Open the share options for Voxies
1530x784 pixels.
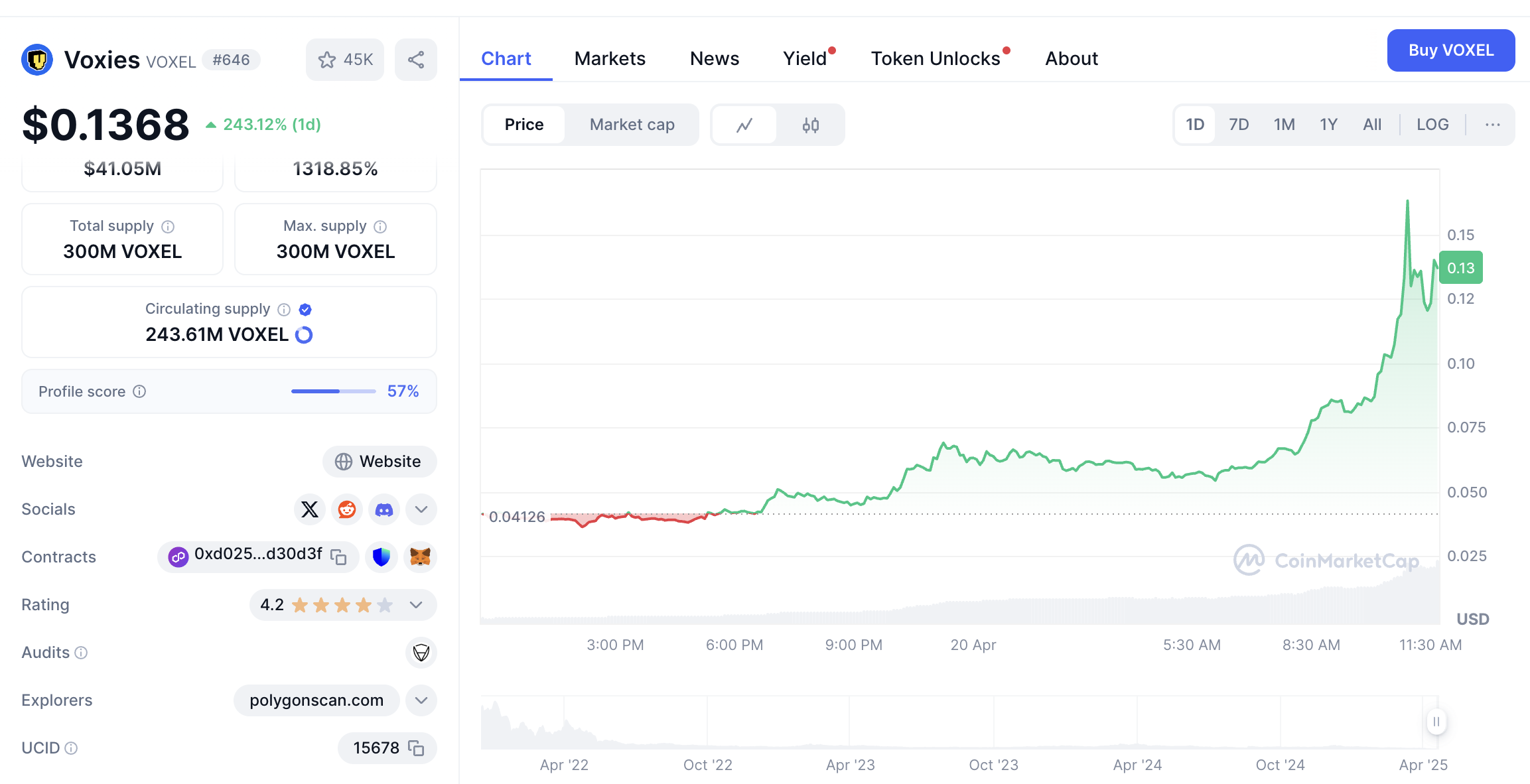[x=416, y=59]
